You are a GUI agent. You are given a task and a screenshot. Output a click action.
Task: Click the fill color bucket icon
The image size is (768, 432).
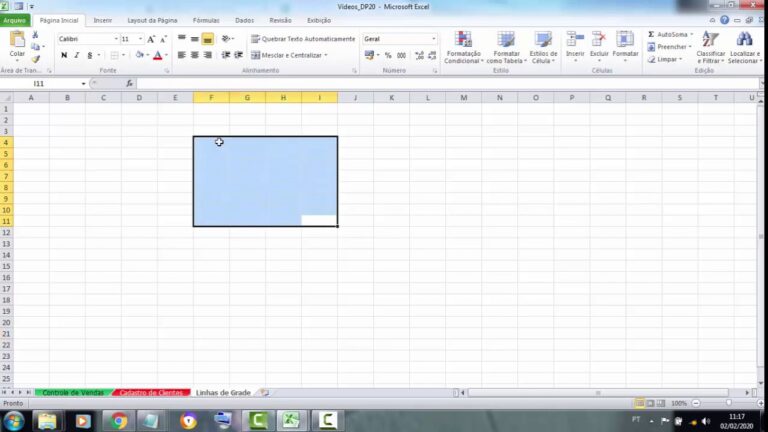pos(140,55)
